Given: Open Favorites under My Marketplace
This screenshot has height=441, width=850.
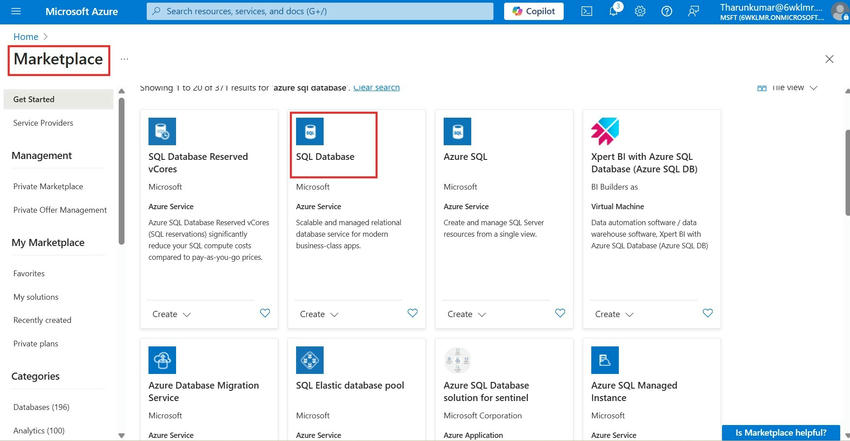Looking at the screenshot, I should [29, 274].
